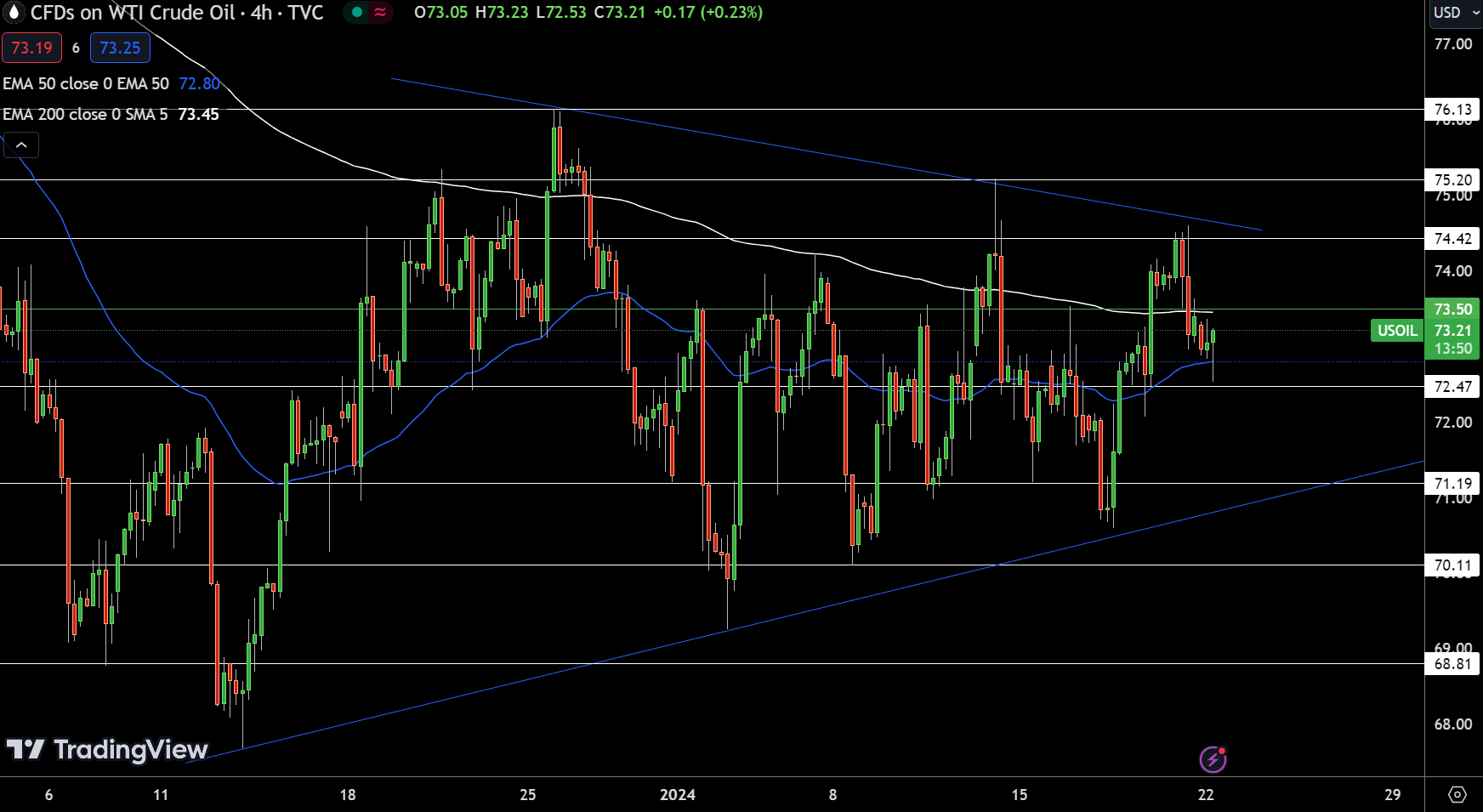Click the 18 date on time axis
The image size is (1483, 812).
click(348, 795)
